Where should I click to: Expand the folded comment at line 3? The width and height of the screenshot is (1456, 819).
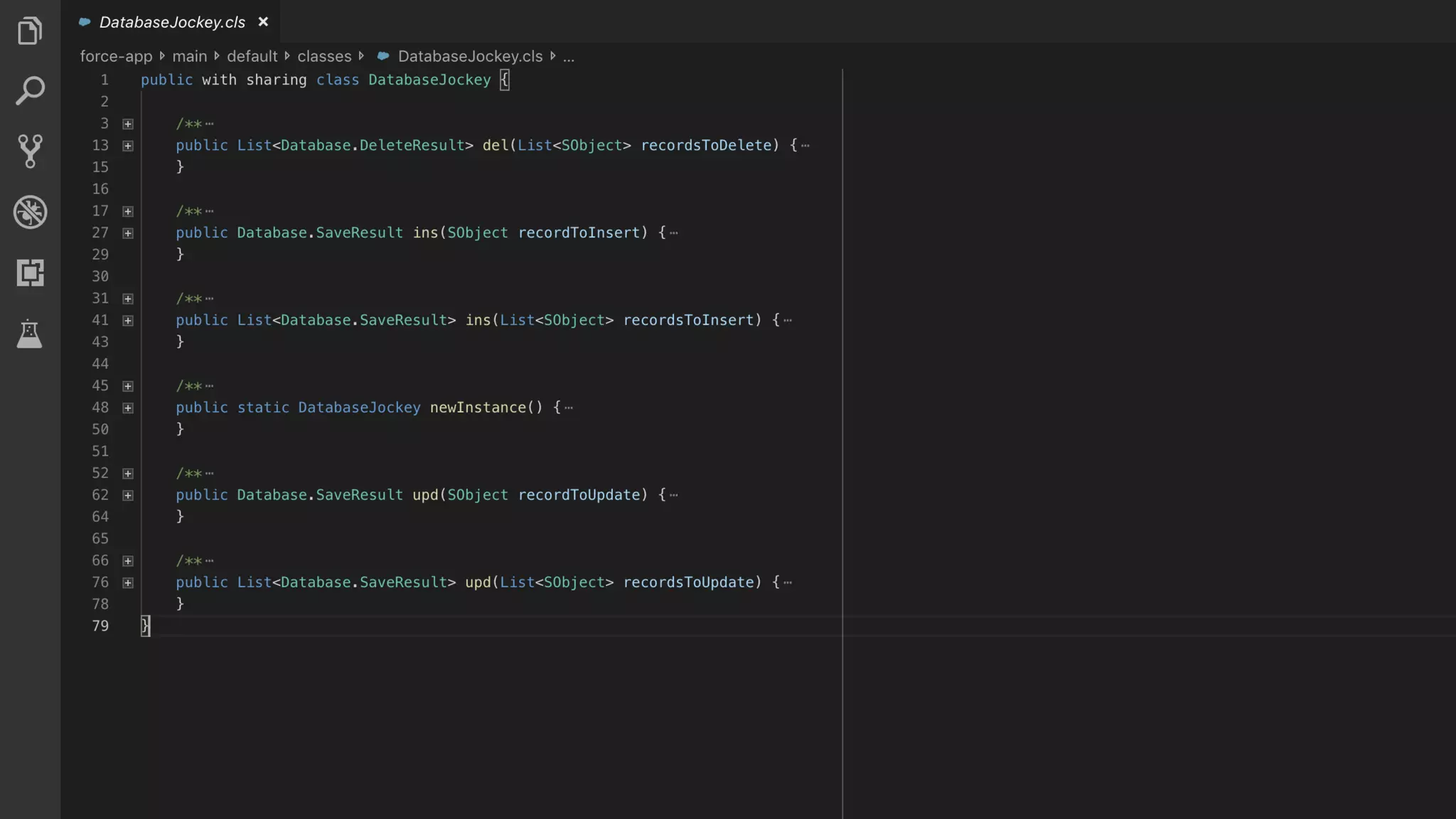coord(128,124)
